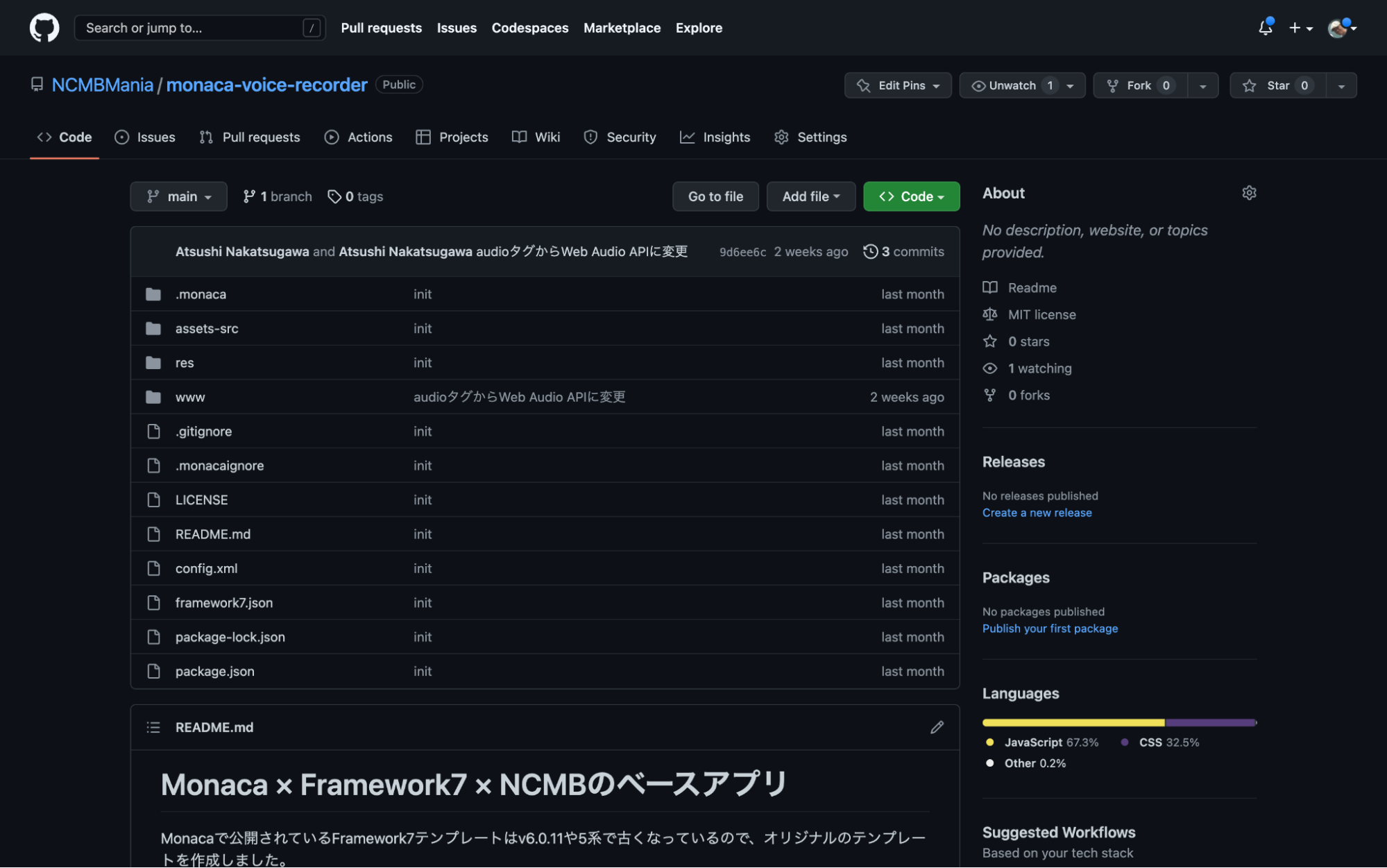Open the green Code dropdown
Image resolution: width=1387 pixels, height=868 pixels.
click(x=911, y=196)
